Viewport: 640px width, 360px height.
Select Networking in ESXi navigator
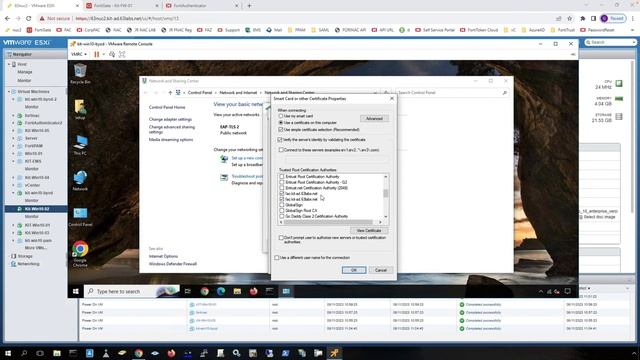pyautogui.click(x=28, y=264)
